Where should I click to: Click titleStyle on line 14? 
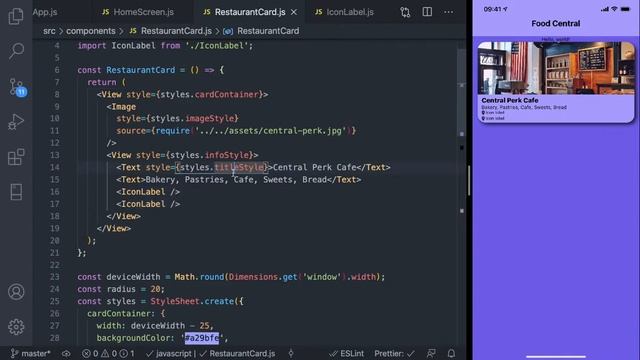point(239,167)
